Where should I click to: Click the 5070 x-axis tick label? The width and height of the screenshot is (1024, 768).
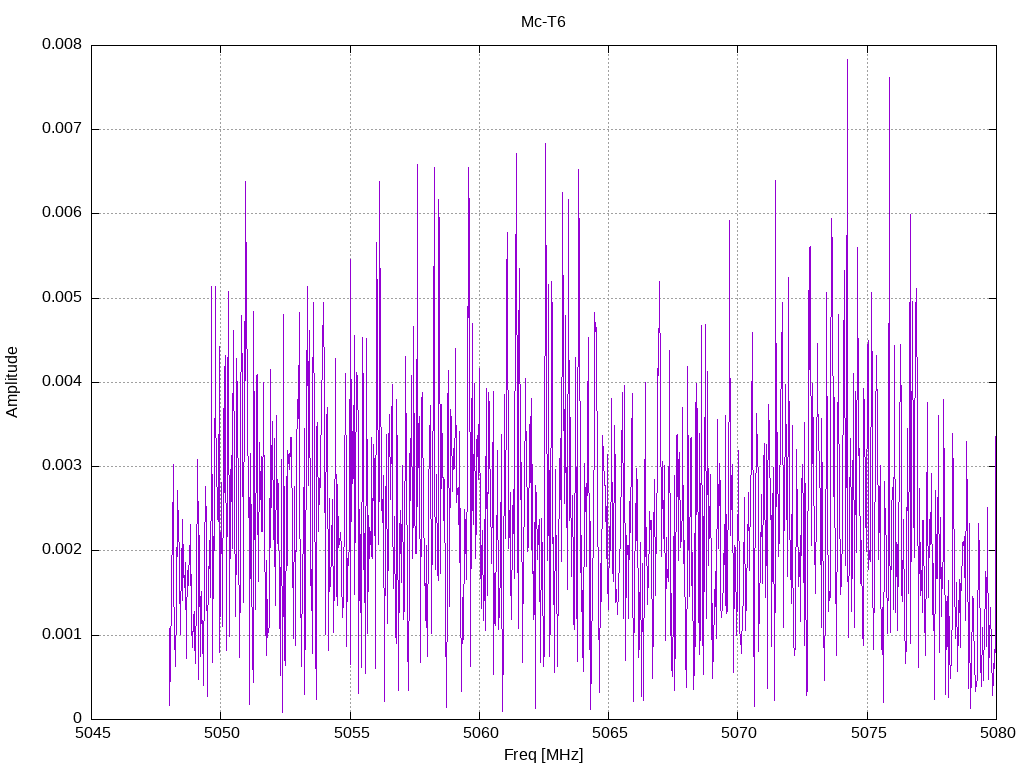pyautogui.click(x=739, y=733)
